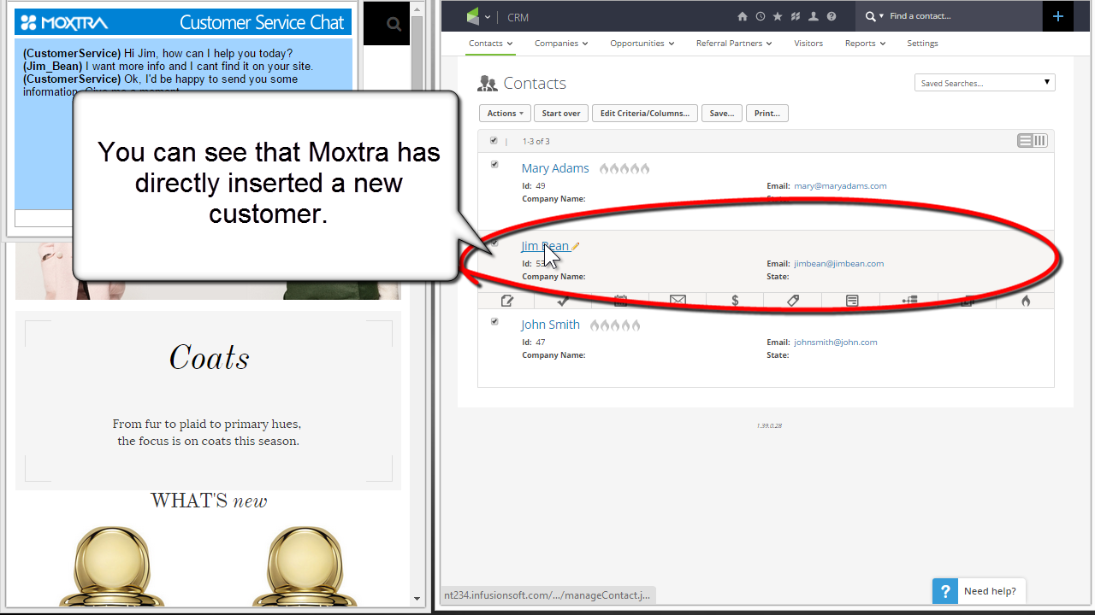Click Mary Adams' lead score flames
The height and width of the screenshot is (615, 1095).
tap(624, 168)
